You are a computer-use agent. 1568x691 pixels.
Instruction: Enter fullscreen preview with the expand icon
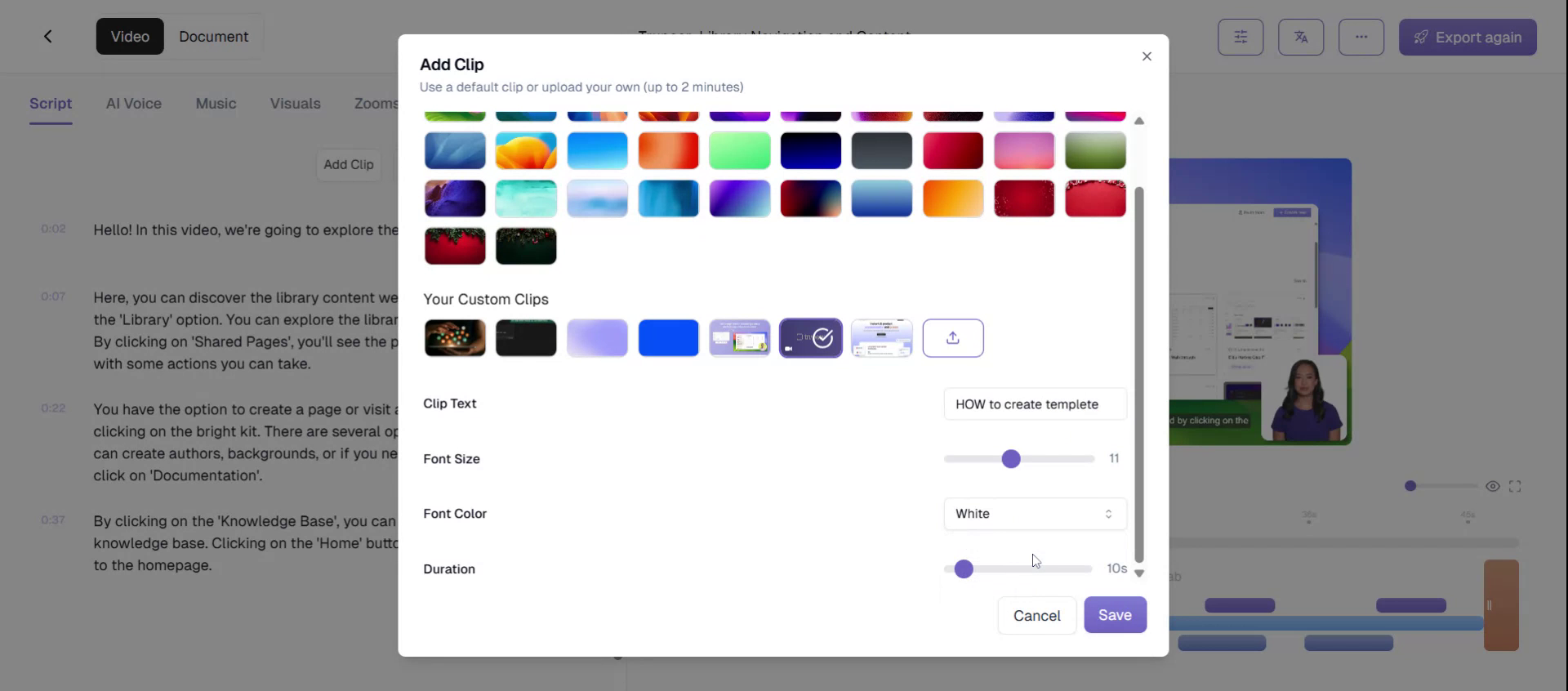(x=1515, y=486)
